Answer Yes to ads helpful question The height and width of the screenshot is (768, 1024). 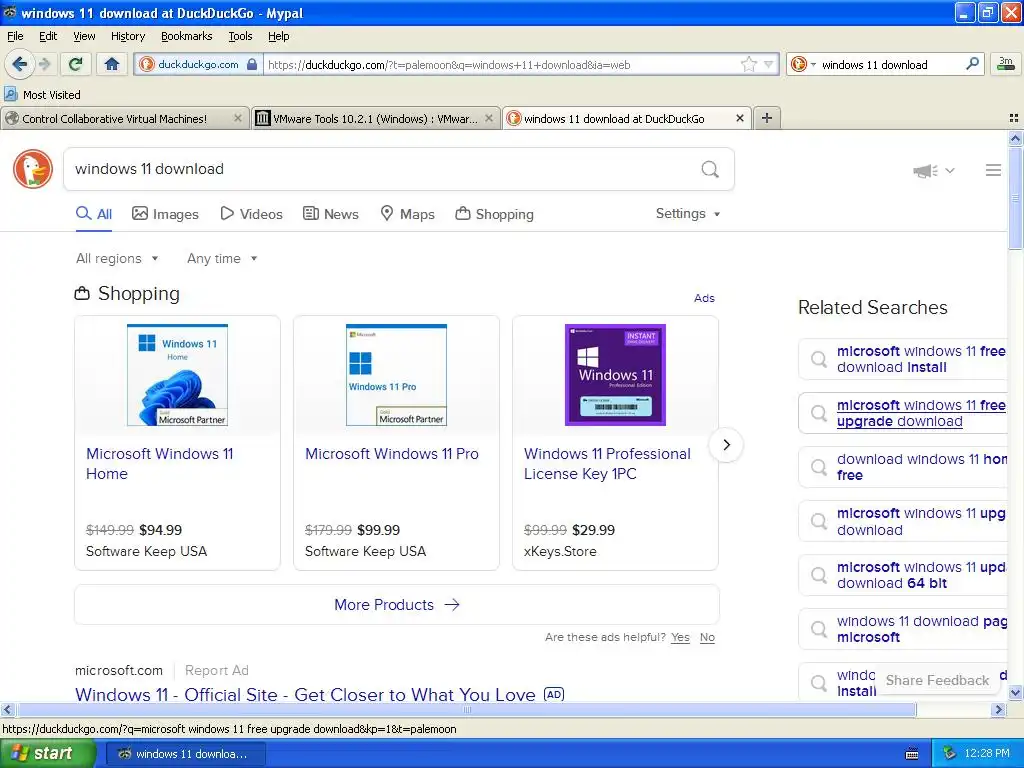tap(680, 637)
